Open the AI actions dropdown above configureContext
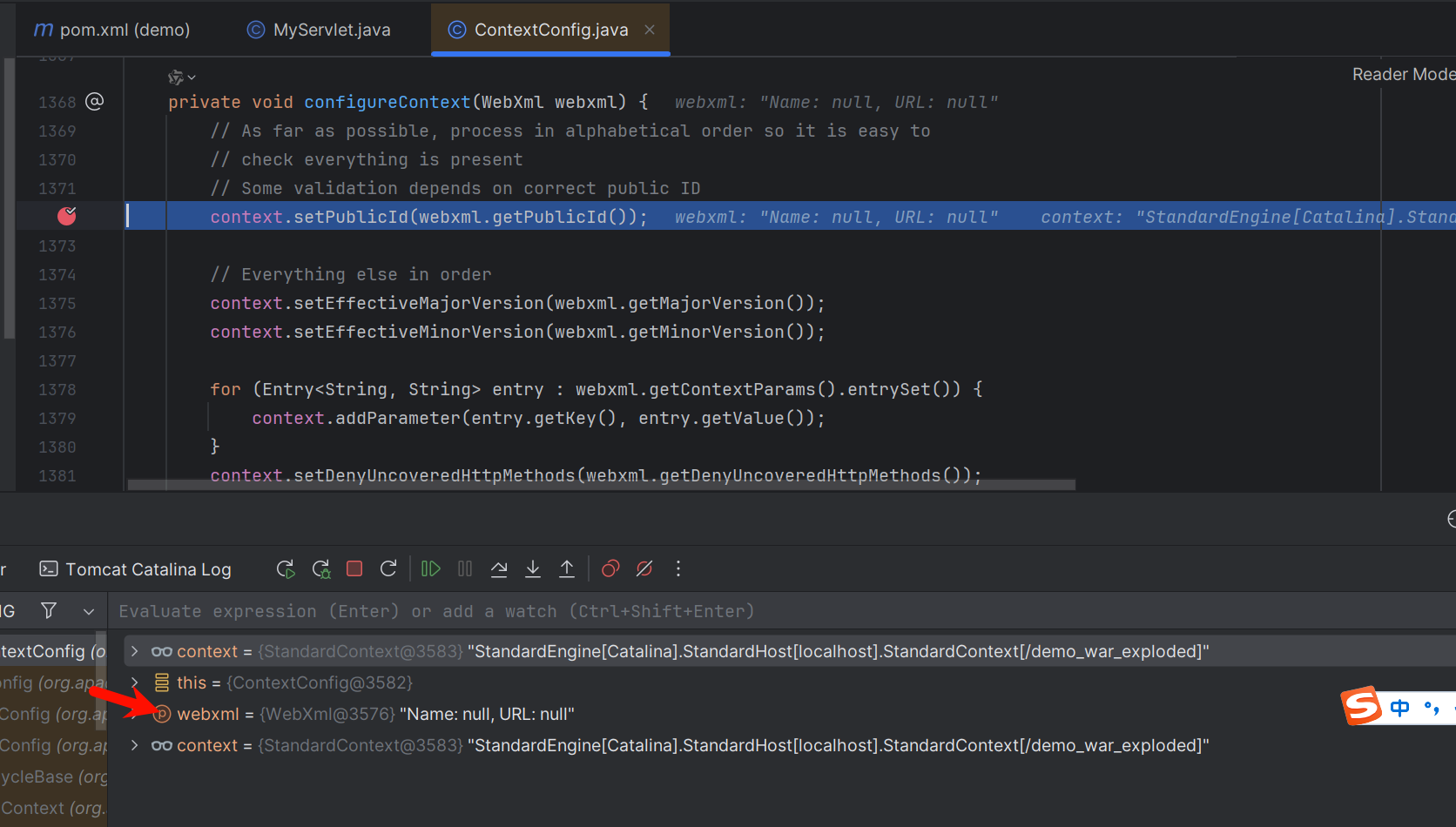Image resolution: width=1456 pixels, height=827 pixels. pyautogui.click(x=181, y=77)
